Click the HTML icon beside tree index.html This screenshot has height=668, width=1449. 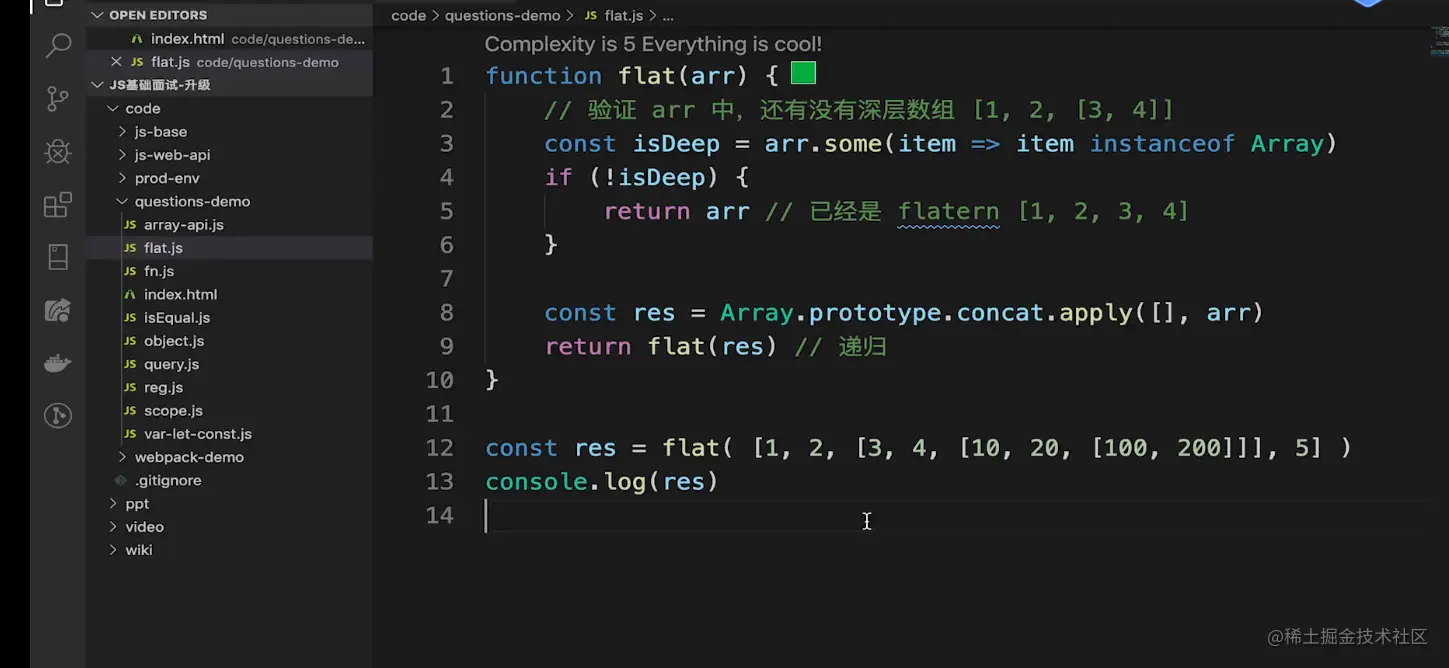point(130,295)
